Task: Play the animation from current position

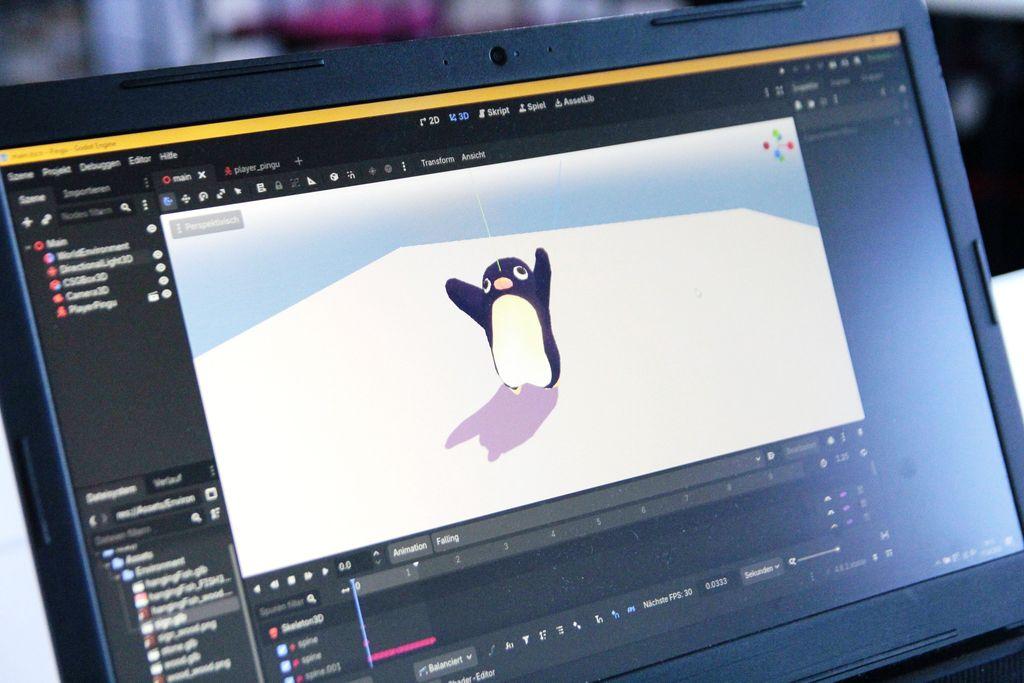Action: [325, 572]
